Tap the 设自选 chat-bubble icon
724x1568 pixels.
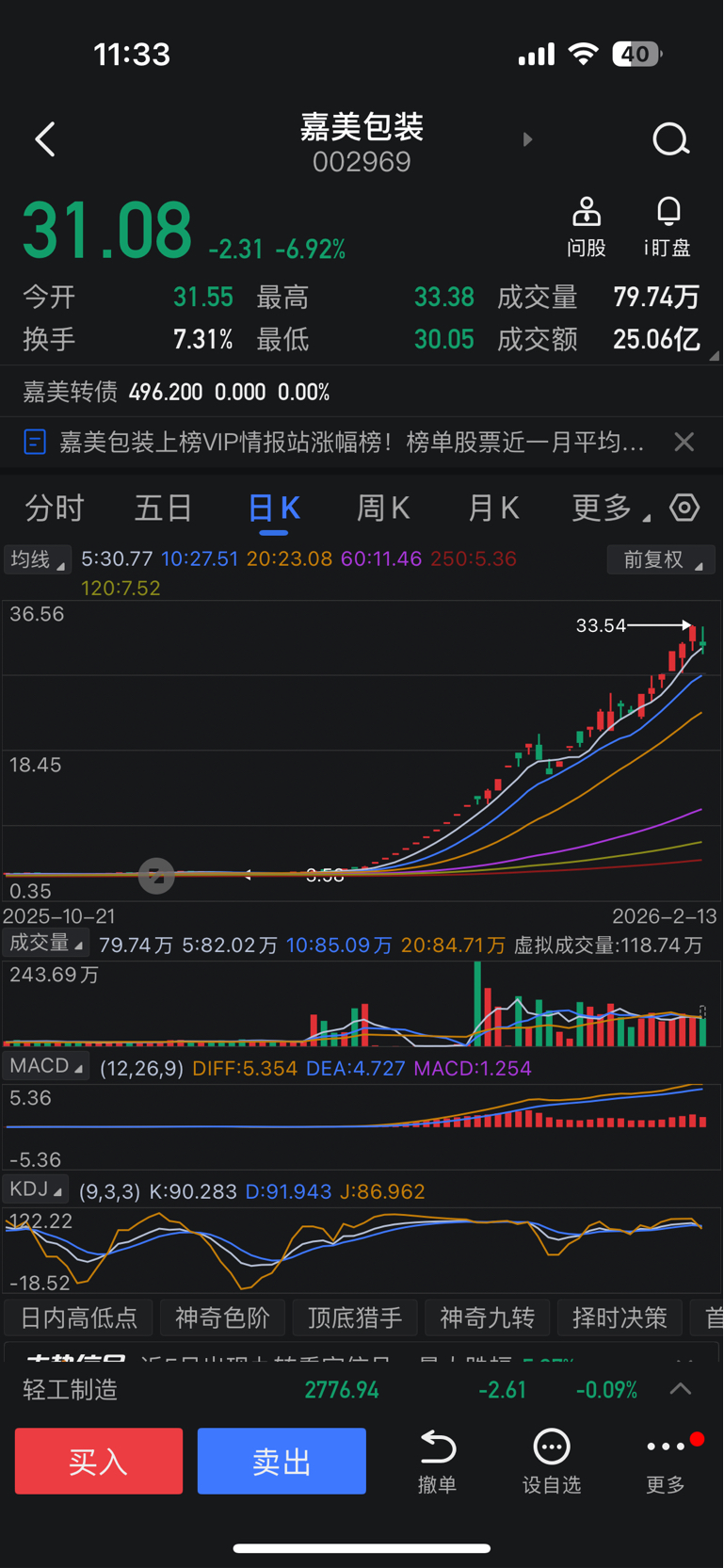[552, 1447]
